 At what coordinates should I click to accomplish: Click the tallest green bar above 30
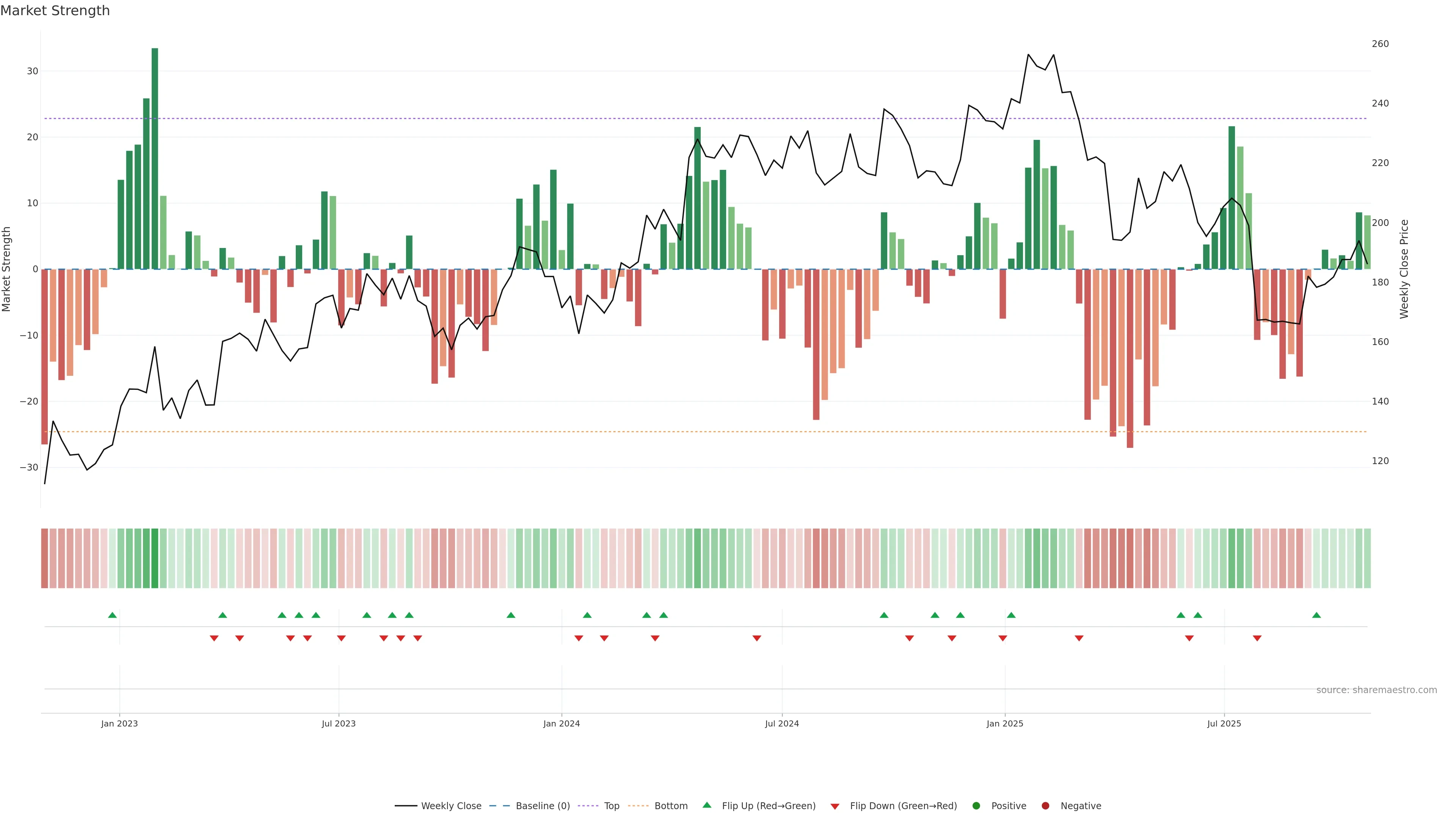[x=155, y=158]
